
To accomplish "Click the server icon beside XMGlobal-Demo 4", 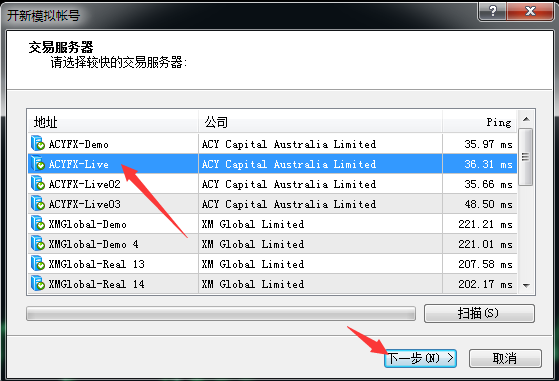I will point(38,243).
